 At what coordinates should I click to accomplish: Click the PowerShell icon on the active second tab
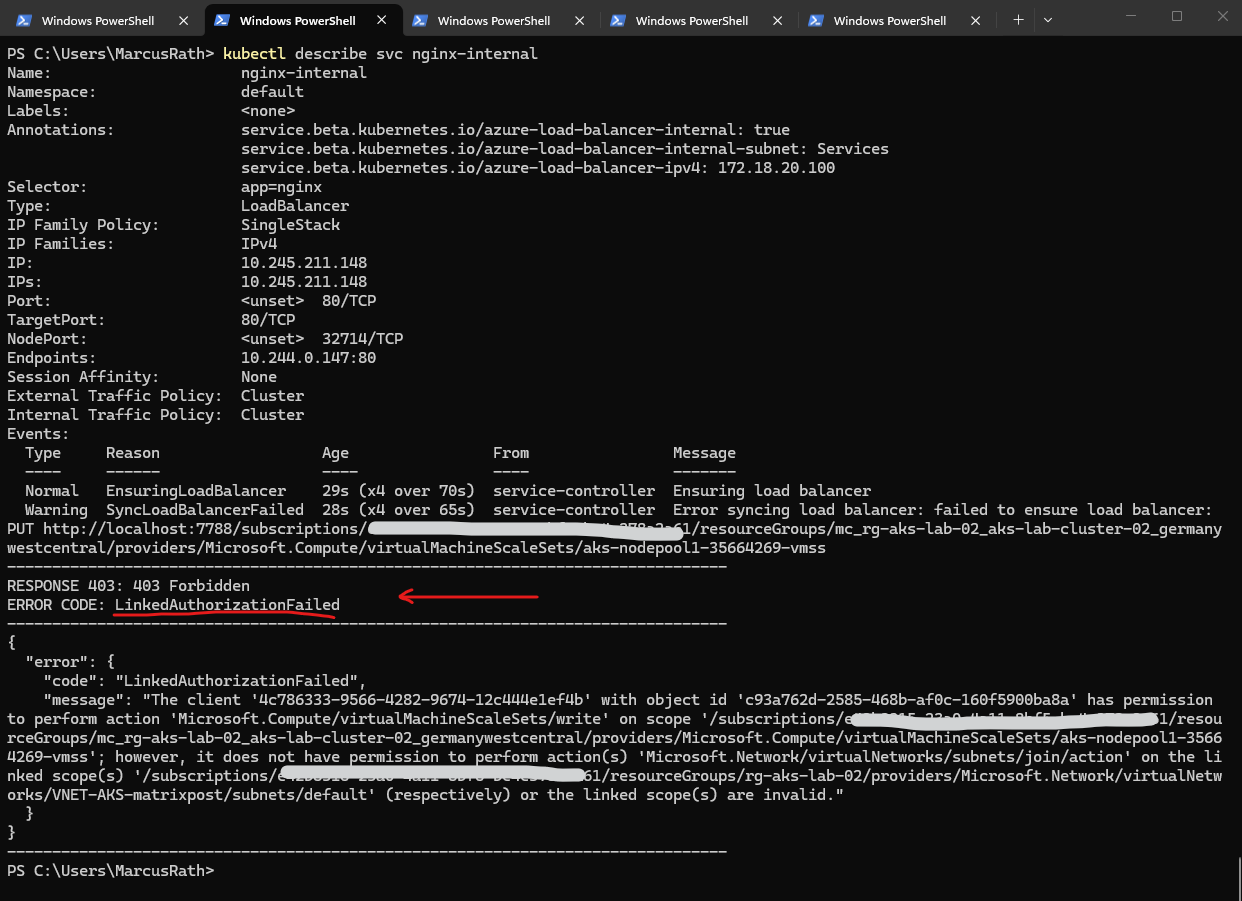[x=221, y=20]
